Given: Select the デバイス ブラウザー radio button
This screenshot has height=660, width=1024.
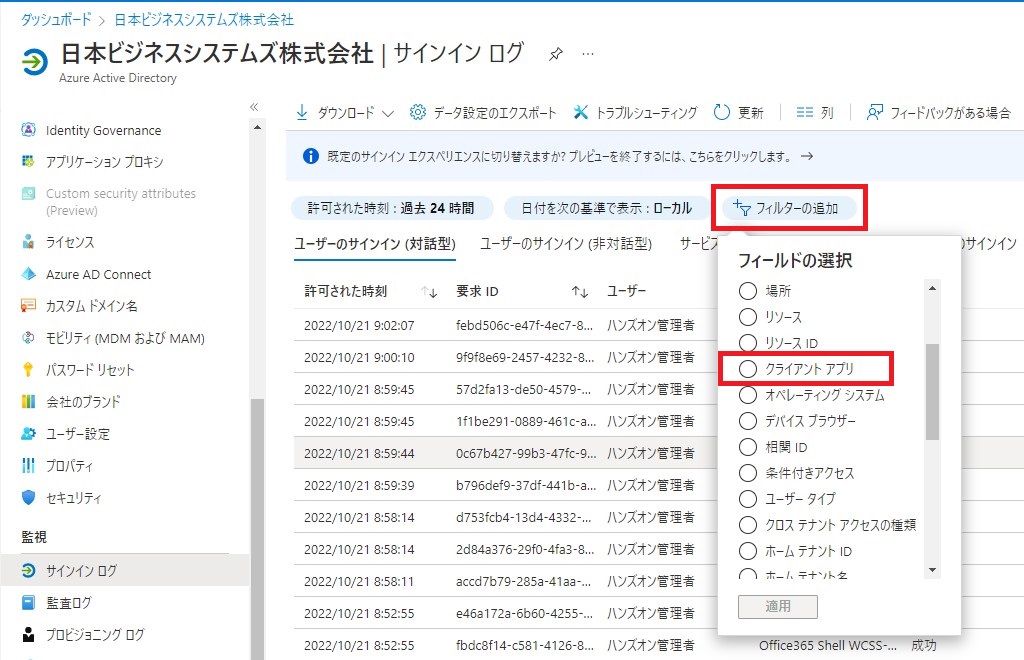Looking at the screenshot, I should [x=748, y=421].
